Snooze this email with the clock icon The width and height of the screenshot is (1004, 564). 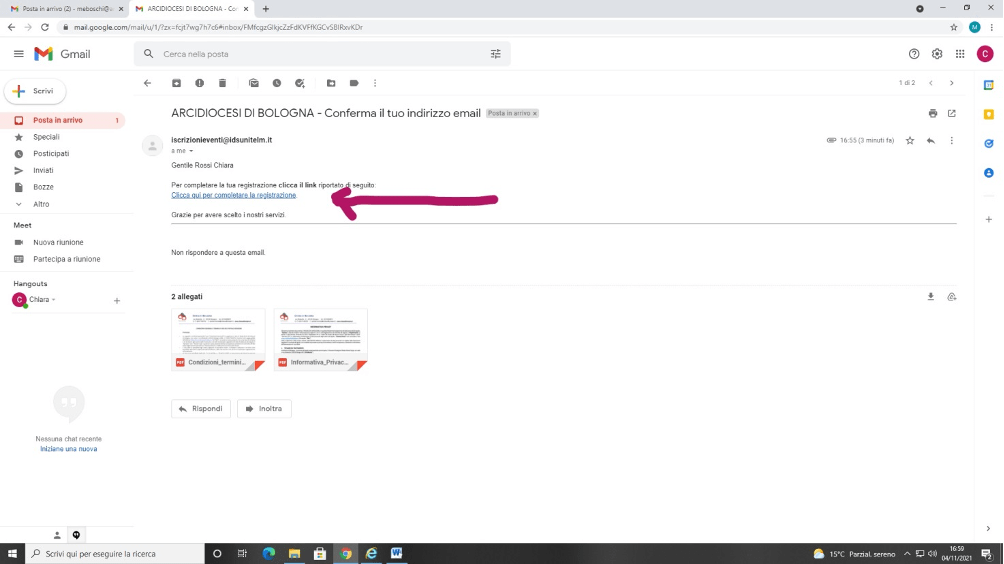[x=277, y=83]
